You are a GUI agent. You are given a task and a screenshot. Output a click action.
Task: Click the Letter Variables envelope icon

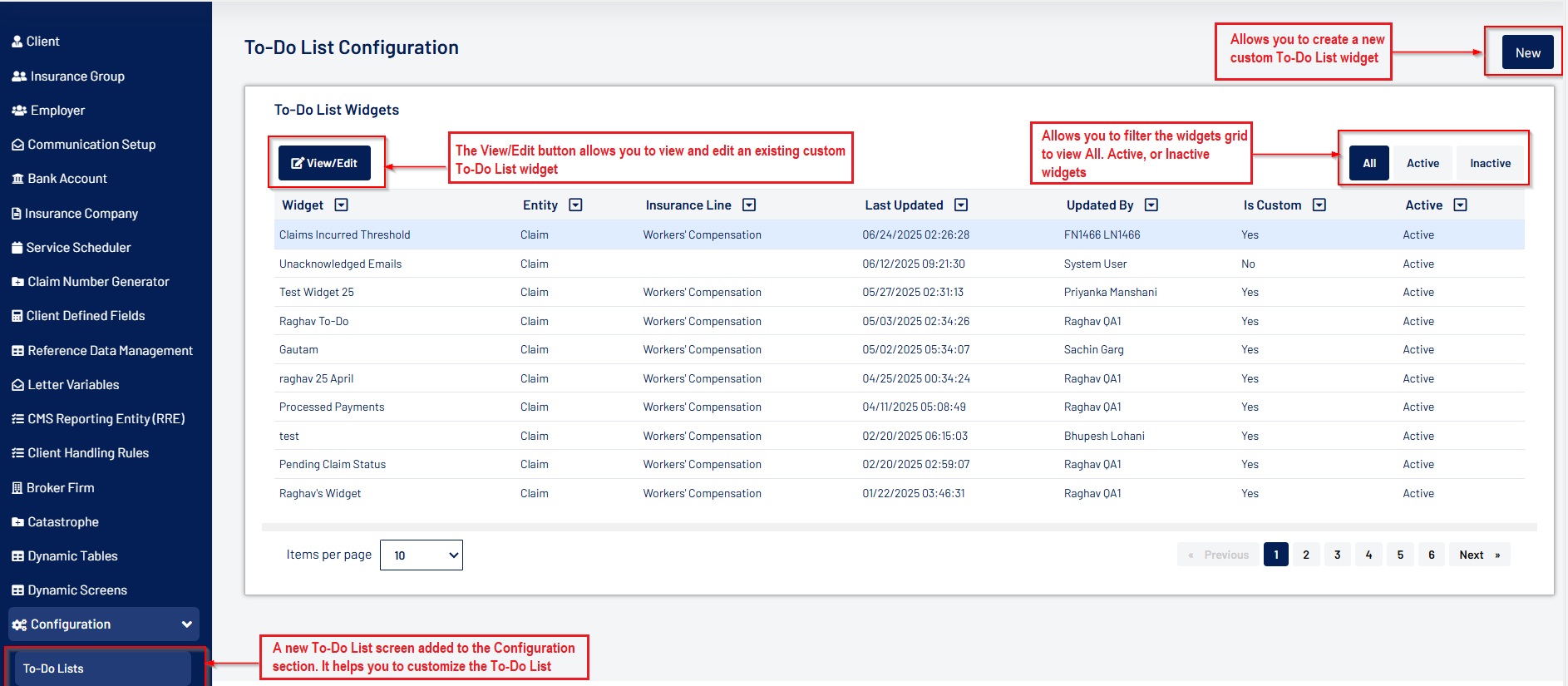click(x=17, y=385)
